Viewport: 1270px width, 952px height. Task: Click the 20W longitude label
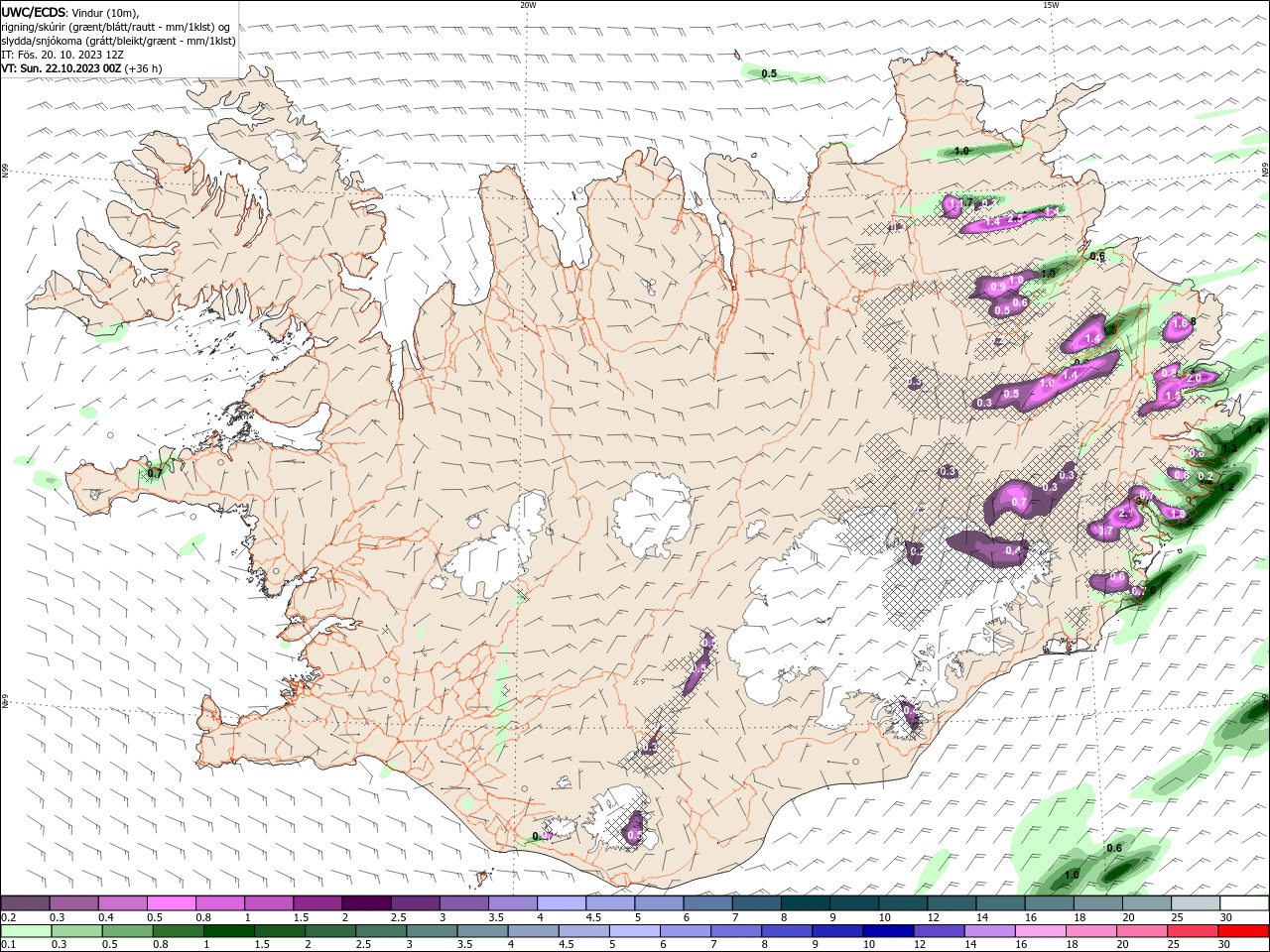(528, 5)
